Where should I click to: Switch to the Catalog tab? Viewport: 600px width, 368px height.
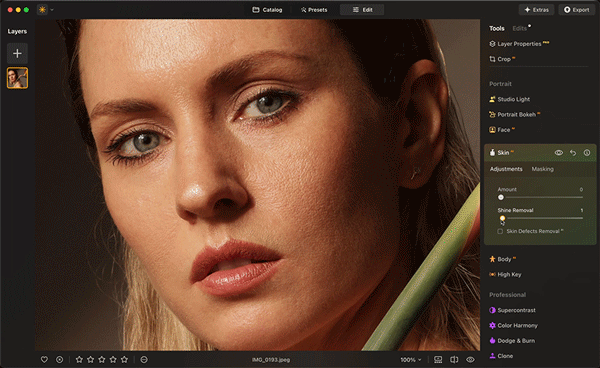(x=267, y=10)
